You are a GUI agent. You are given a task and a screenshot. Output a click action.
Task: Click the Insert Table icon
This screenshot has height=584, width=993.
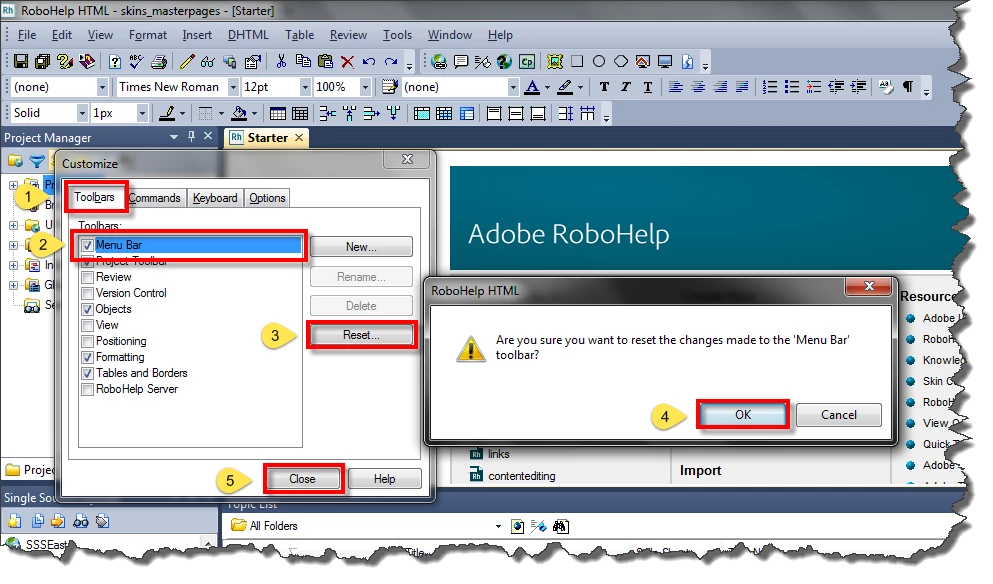pos(277,113)
